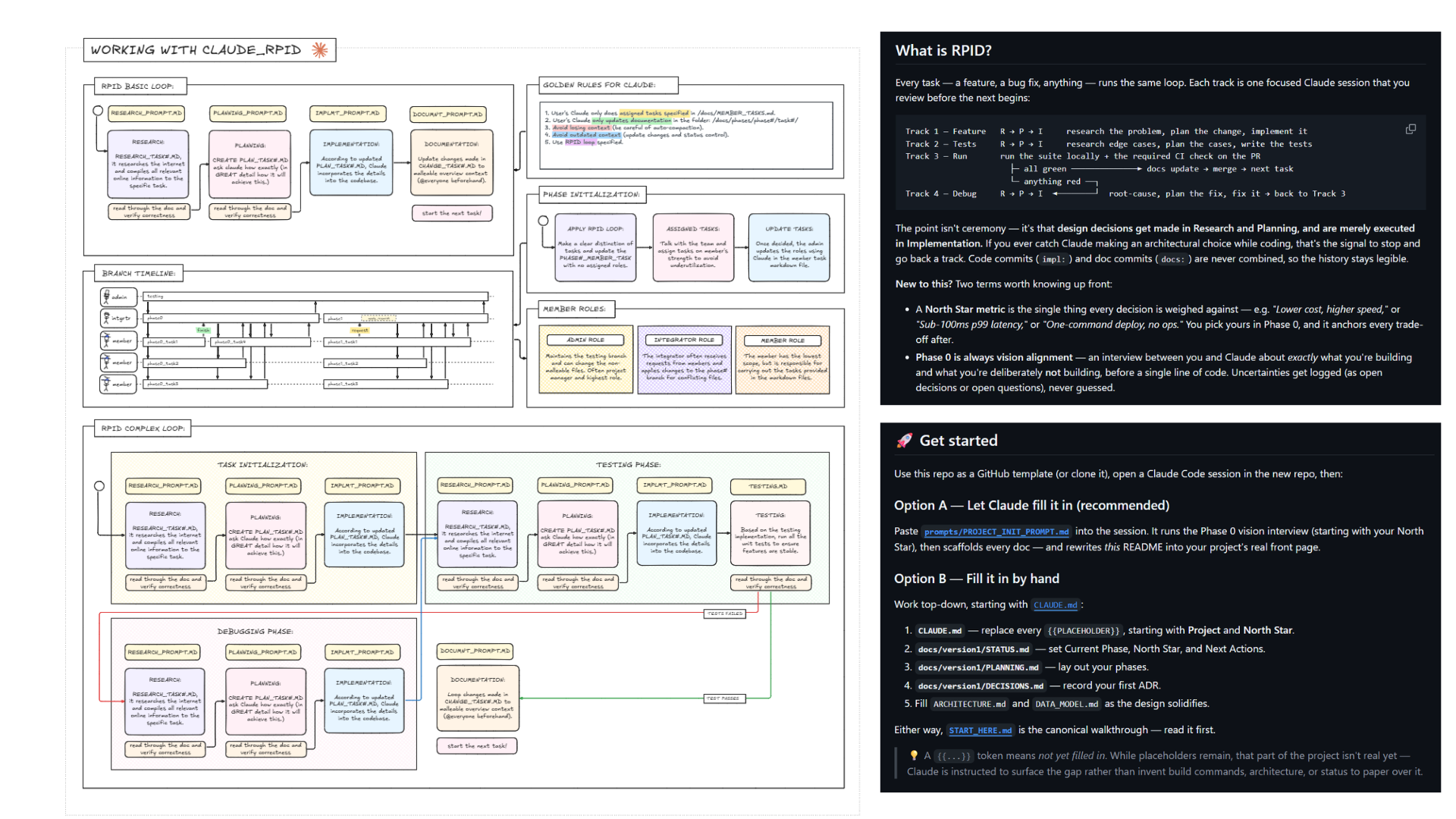Click the intgrtr person icon in Branch Timeline
This screenshot has height=819, width=1456.
coord(105,318)
